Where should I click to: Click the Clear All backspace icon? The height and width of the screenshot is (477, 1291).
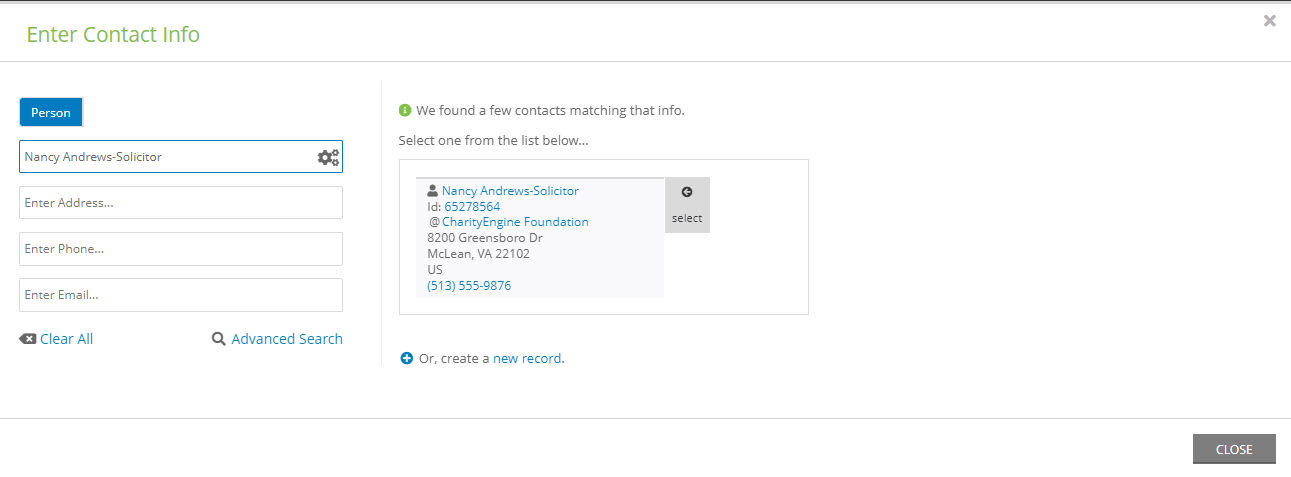(28, 339)
